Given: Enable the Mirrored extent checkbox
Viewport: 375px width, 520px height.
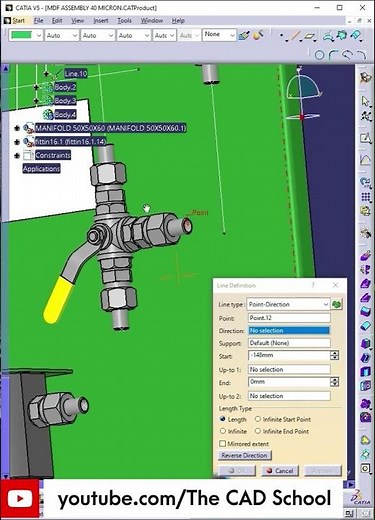Looking at the screenshot, I should click(x=223, y=443).
